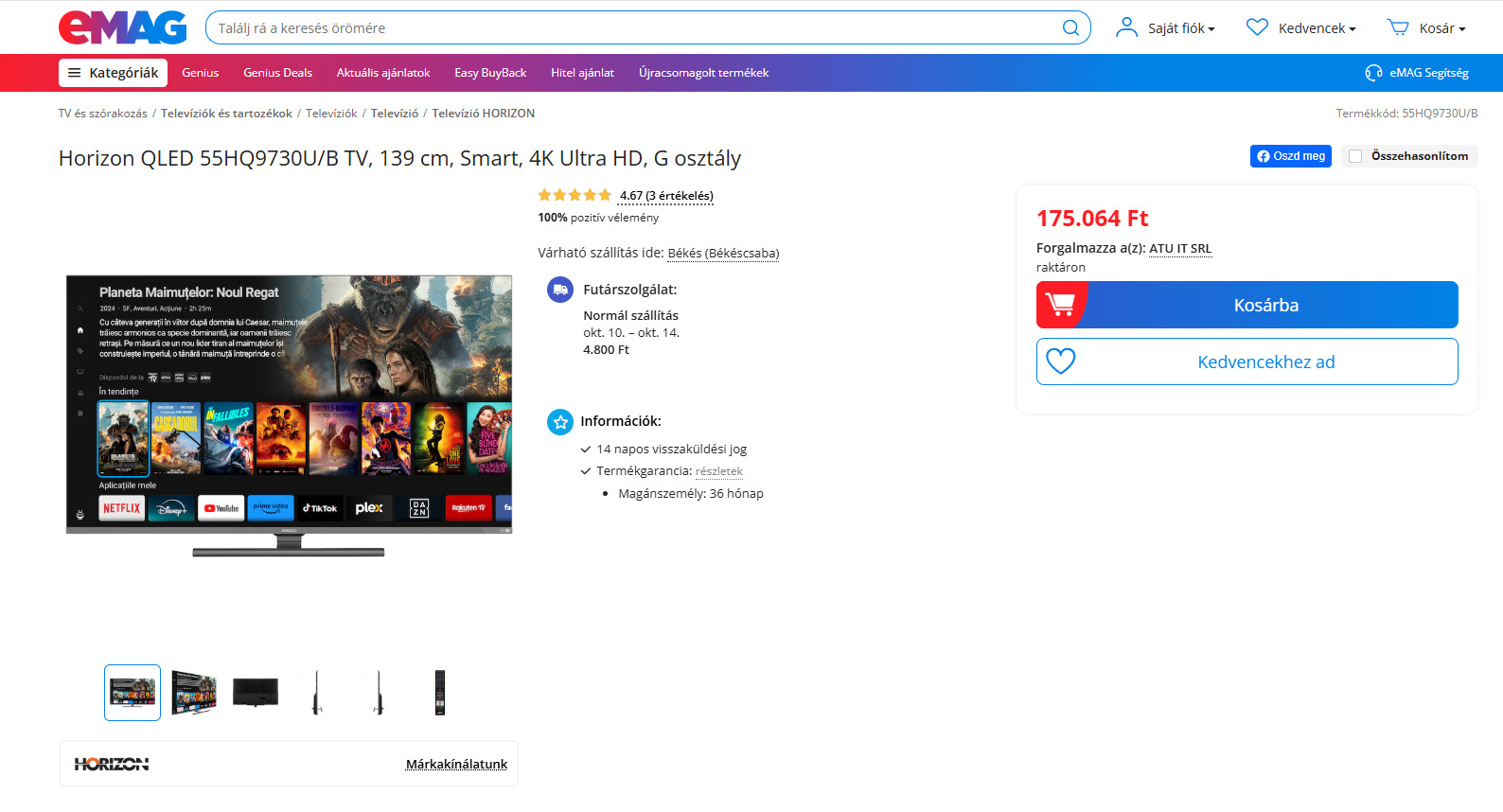This screenshot has height=812, width=1503.
Task: Click the five-star rating icons
Action: [x=575, y=195]
